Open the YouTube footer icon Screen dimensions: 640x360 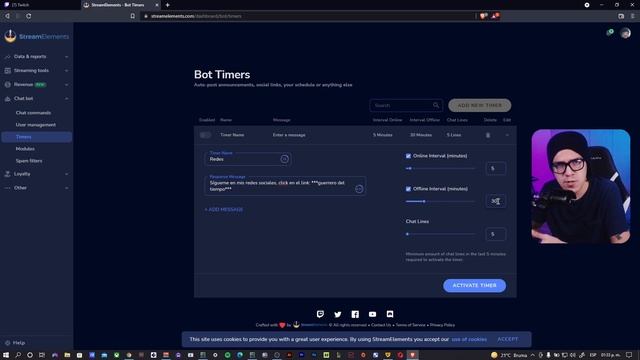coord(372,314)
